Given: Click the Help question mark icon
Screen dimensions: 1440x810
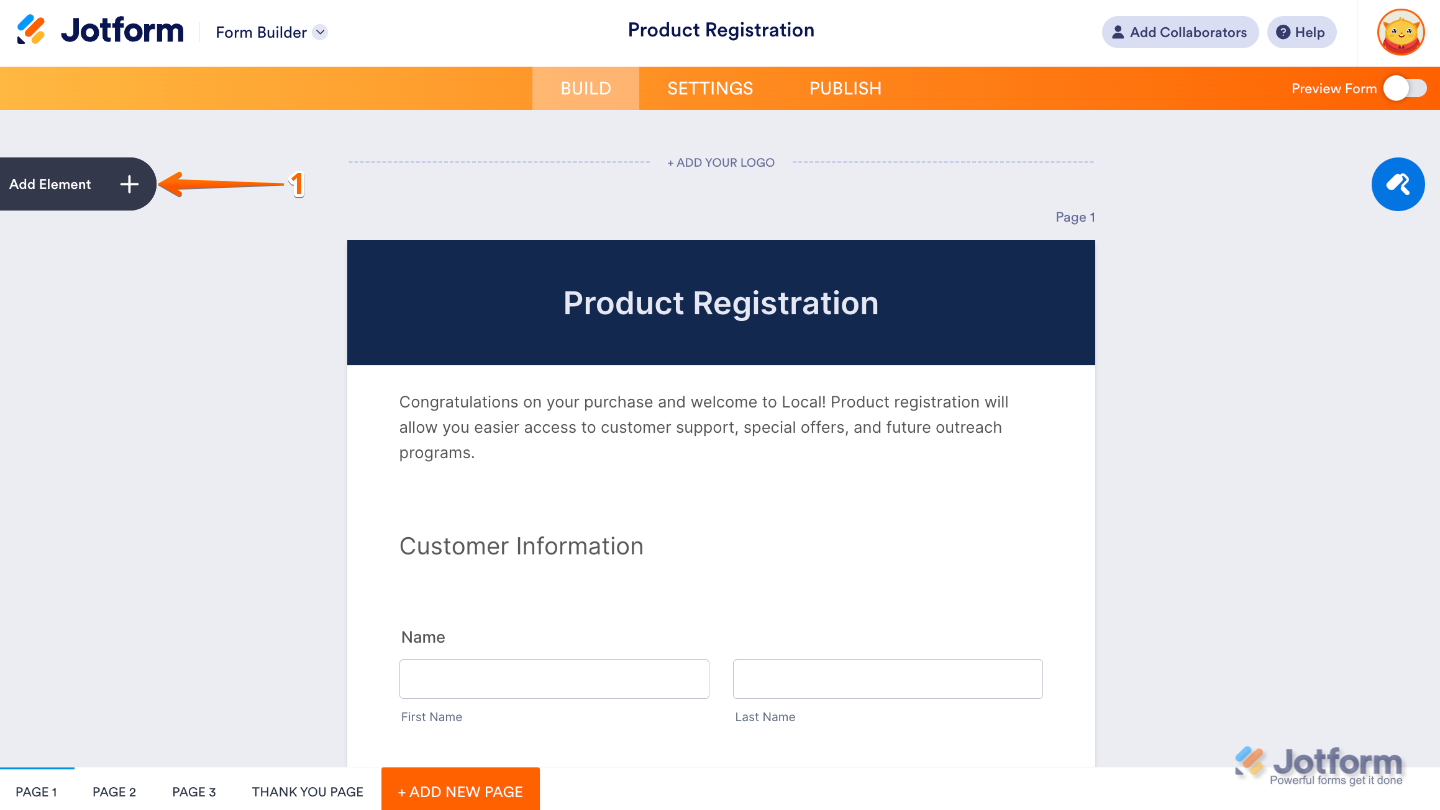Looking at the screenshot, I should pos(1284,31).
